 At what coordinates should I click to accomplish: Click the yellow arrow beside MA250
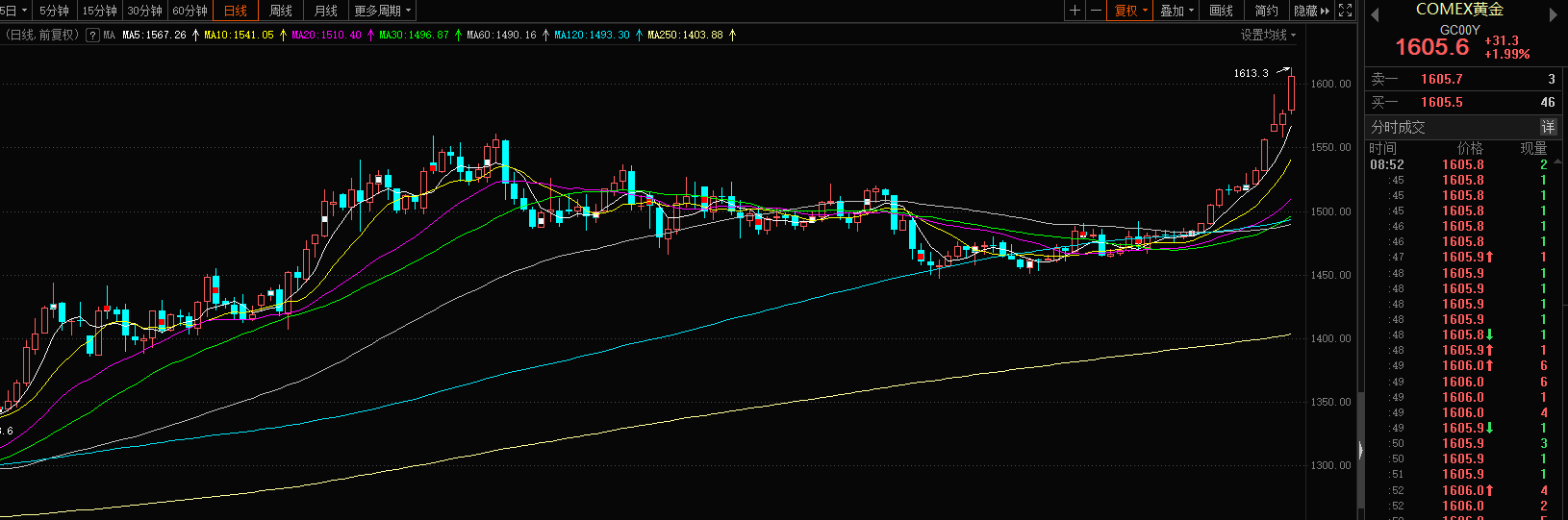click(732, 35)
